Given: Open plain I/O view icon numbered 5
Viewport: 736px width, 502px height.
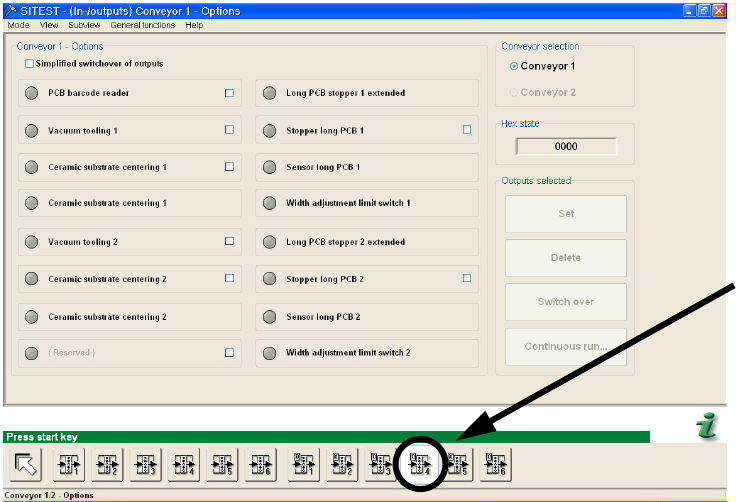Looking at the screenshot, I should [222, 464].
